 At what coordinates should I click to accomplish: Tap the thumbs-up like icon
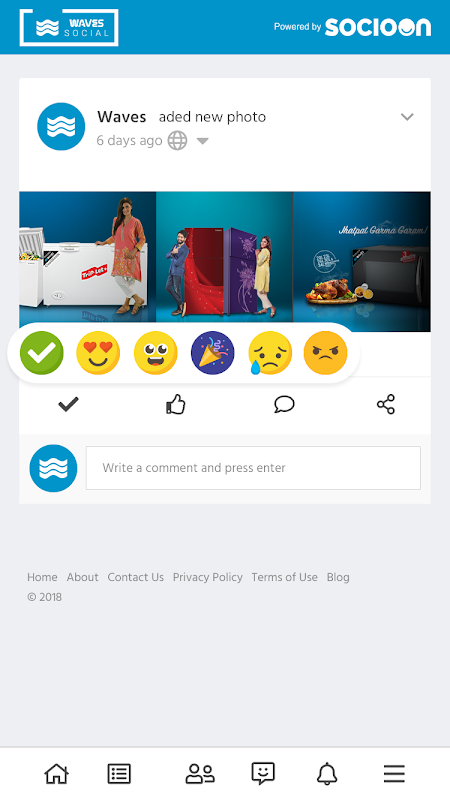coord(176,405)
